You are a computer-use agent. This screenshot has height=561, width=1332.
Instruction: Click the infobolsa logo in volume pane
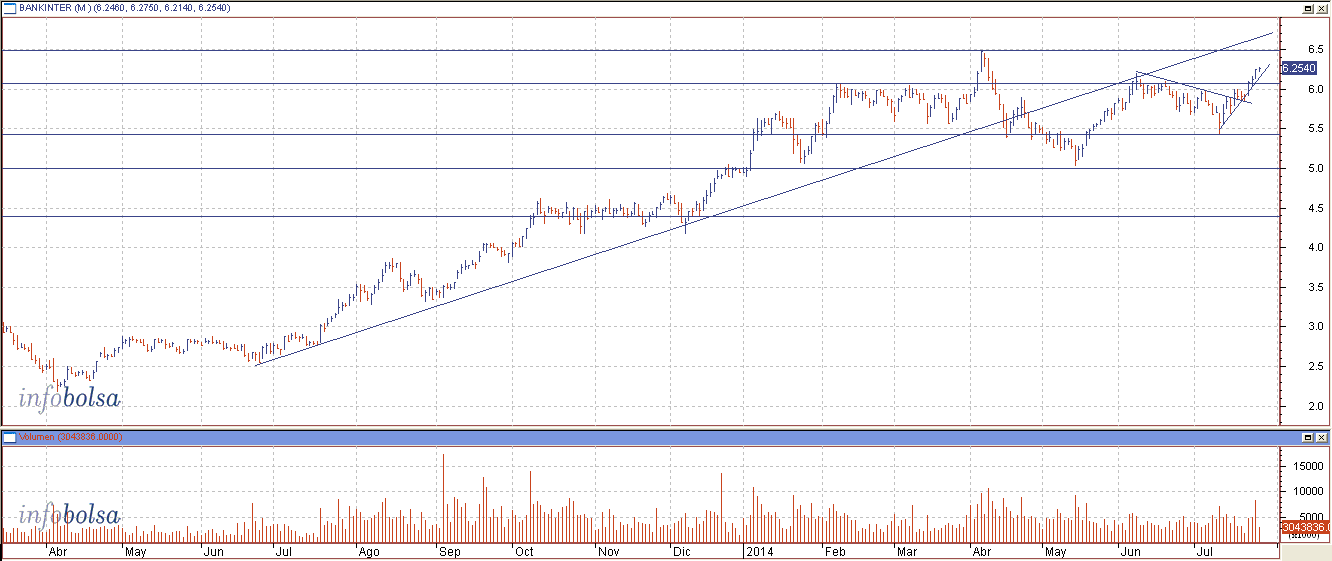point(69,516)
